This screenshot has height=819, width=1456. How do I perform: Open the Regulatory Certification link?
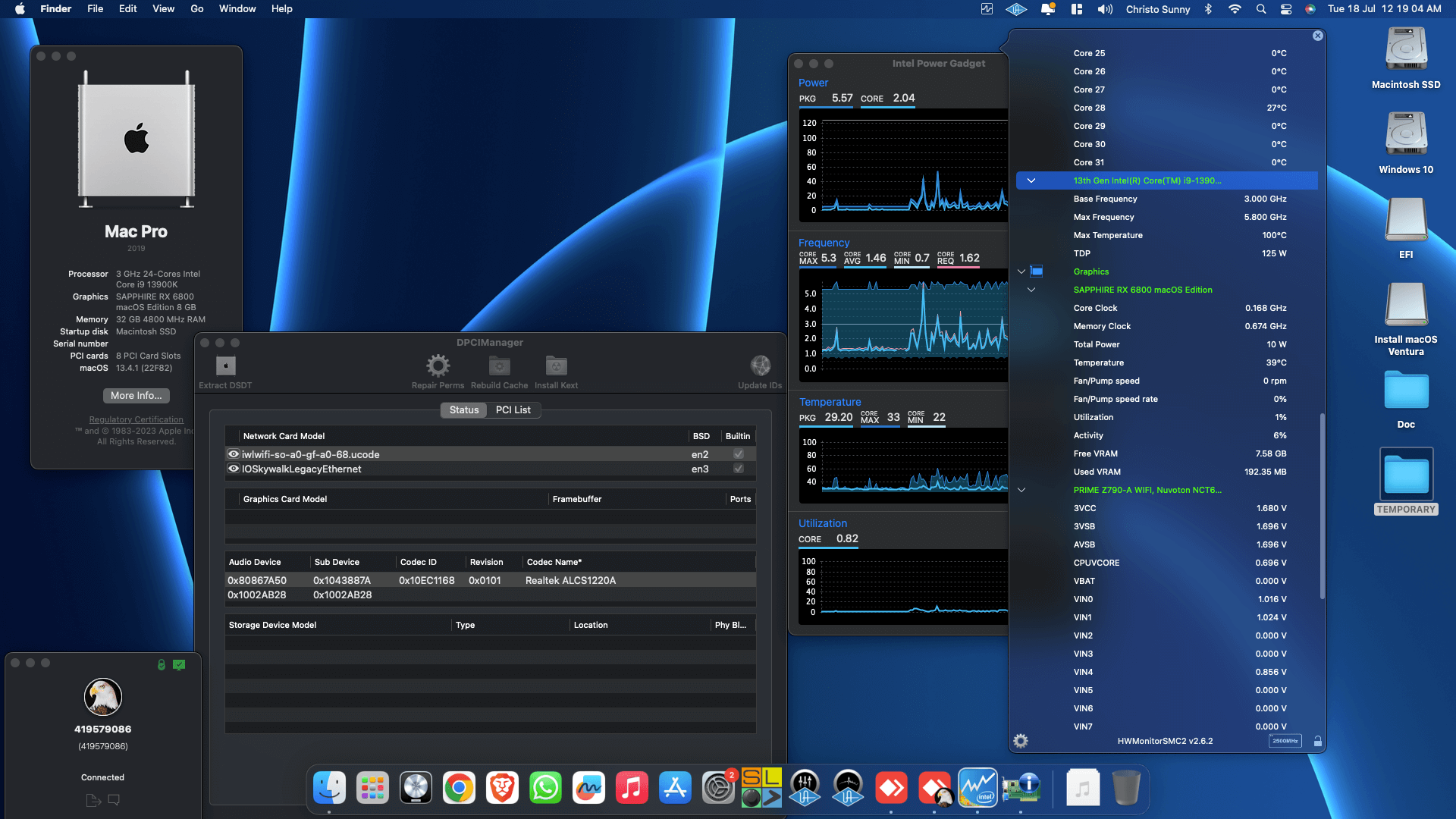(x=136, y=419)
